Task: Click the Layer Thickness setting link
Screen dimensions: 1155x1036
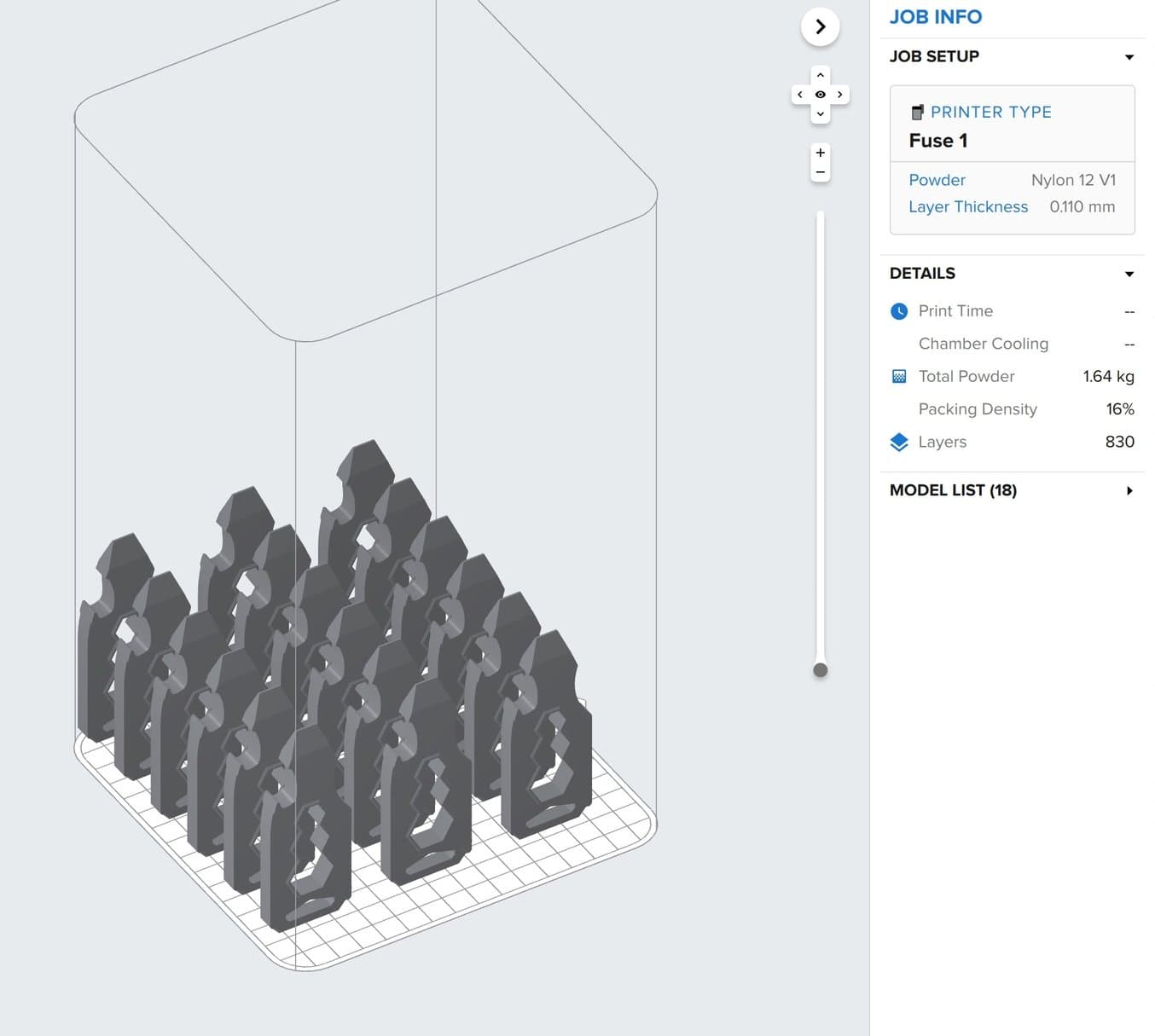Action: [967, 206]
